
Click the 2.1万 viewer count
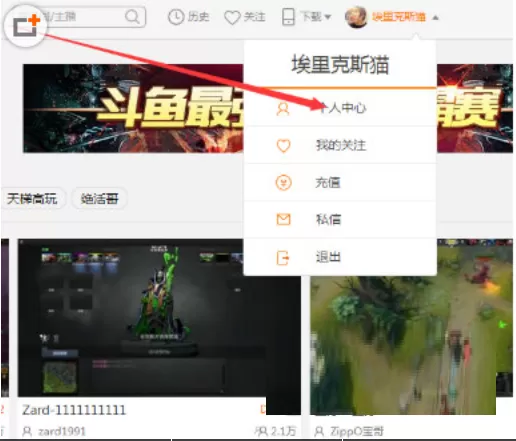[283, 431]
